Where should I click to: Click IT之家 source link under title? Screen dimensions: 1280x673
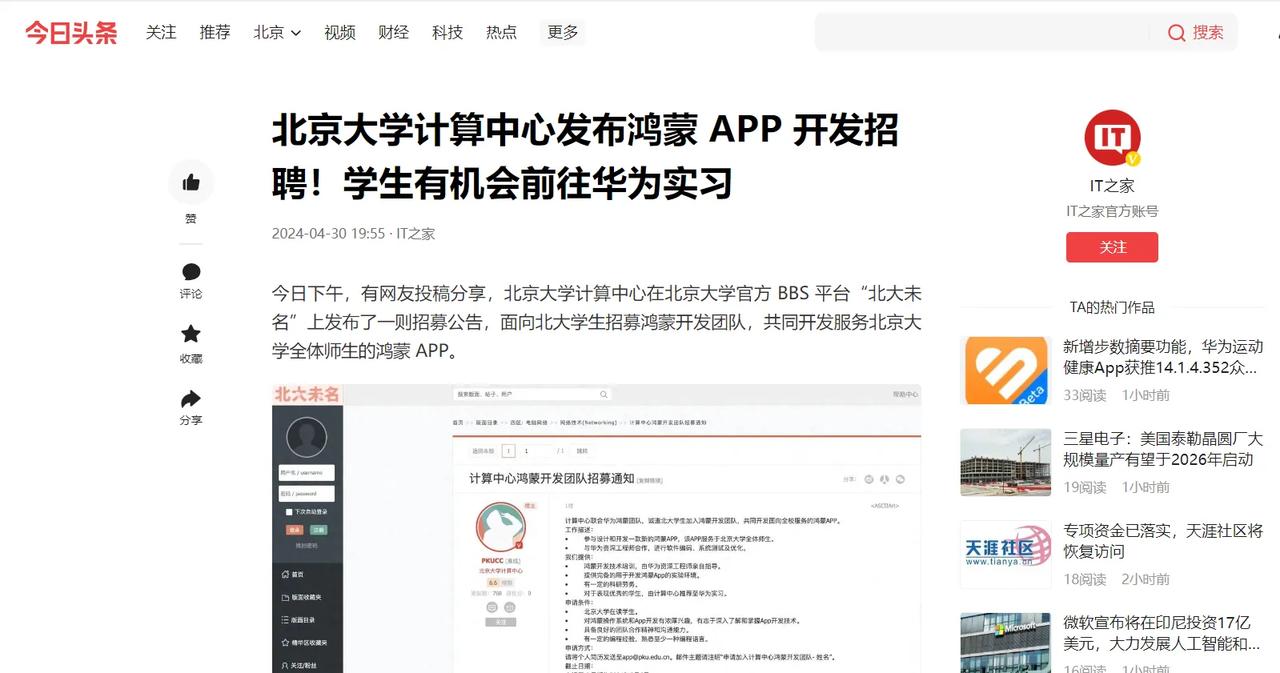click(416, 234)
